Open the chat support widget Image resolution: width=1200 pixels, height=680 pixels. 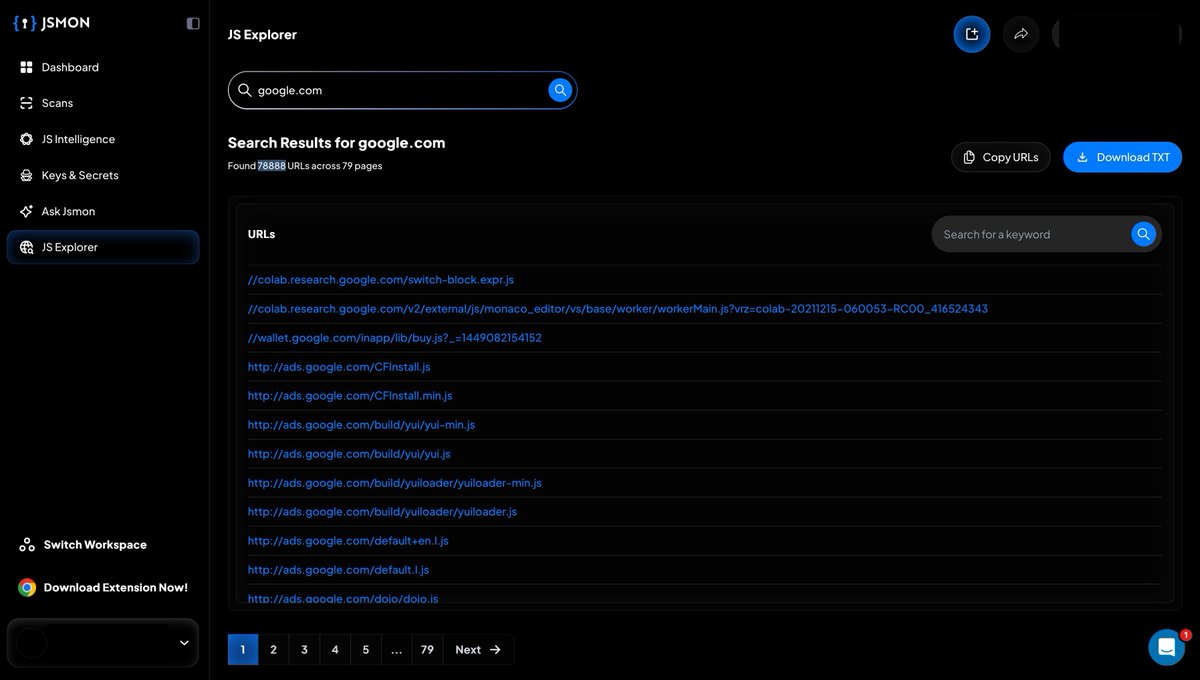[x=1167, y=647]
